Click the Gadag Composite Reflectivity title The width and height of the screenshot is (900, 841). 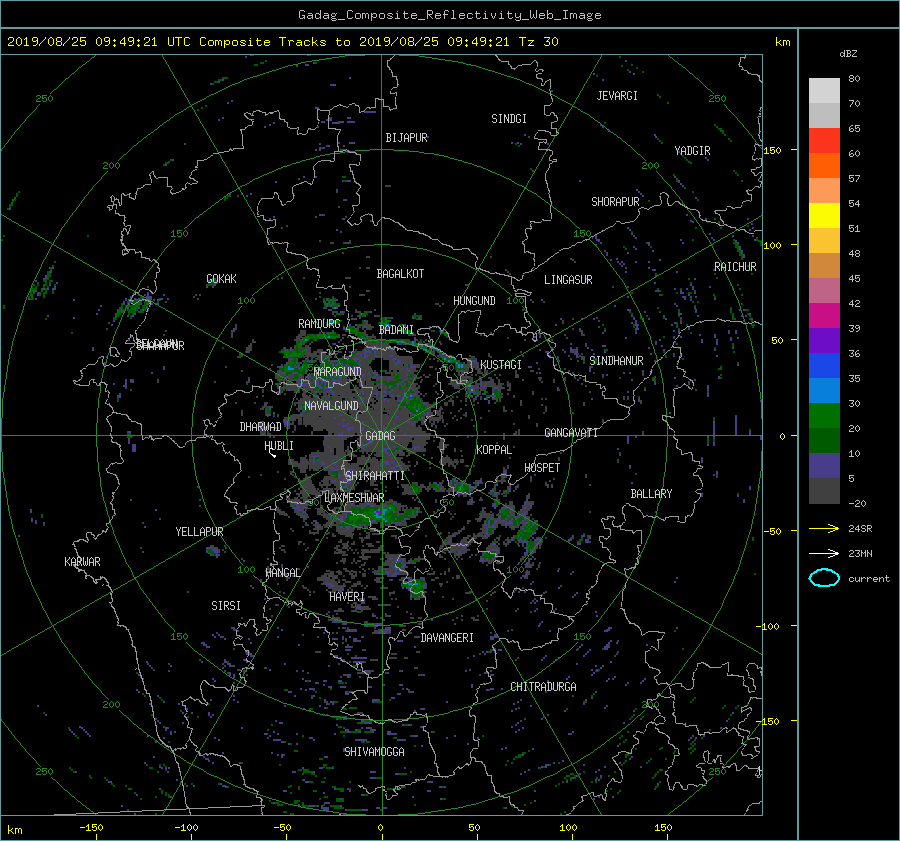click(449, 15)
